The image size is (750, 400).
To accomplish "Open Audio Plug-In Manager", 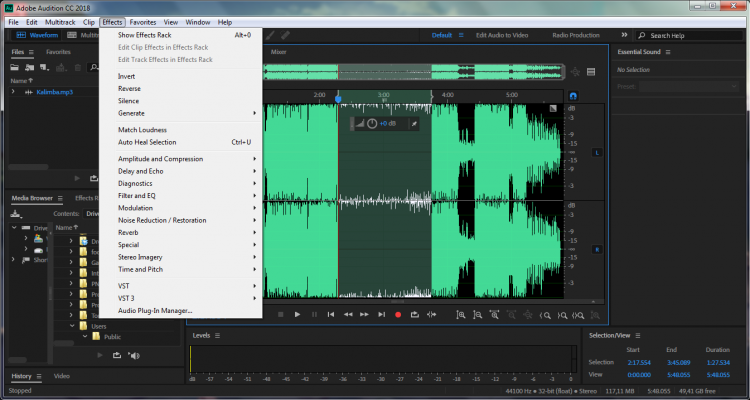I will [x=155, y=310].
